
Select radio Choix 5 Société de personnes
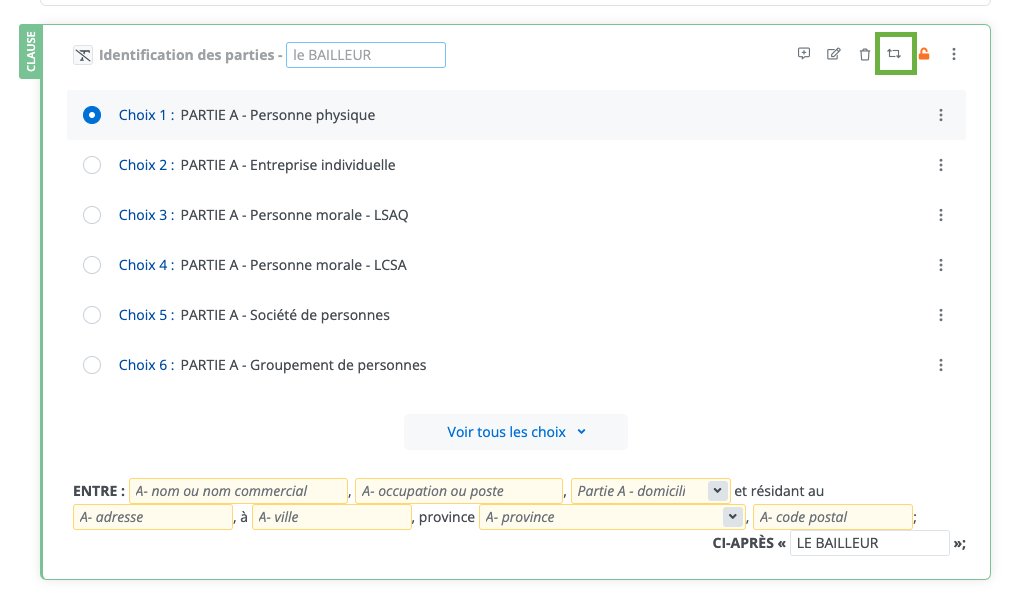[92, 315]
